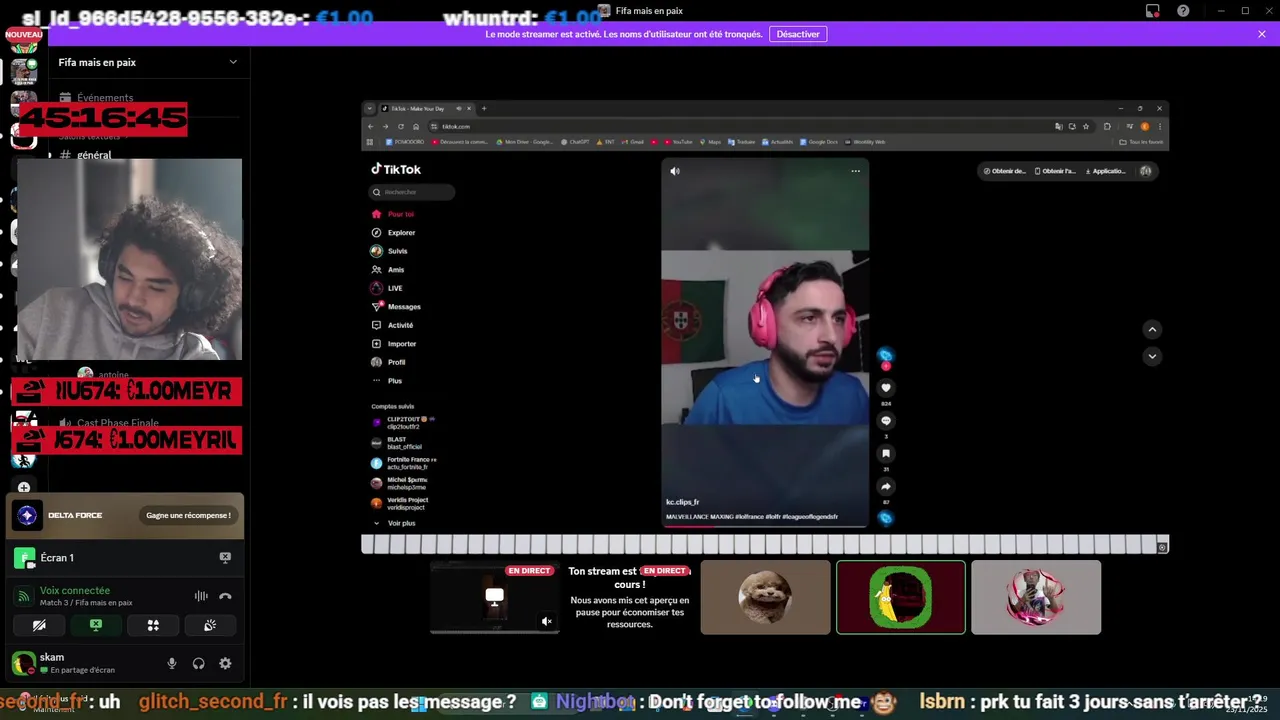This screenshot has height=720, width=1280.
Task: Deafen with the headphones icon
Action: click(x=199, y=663)
